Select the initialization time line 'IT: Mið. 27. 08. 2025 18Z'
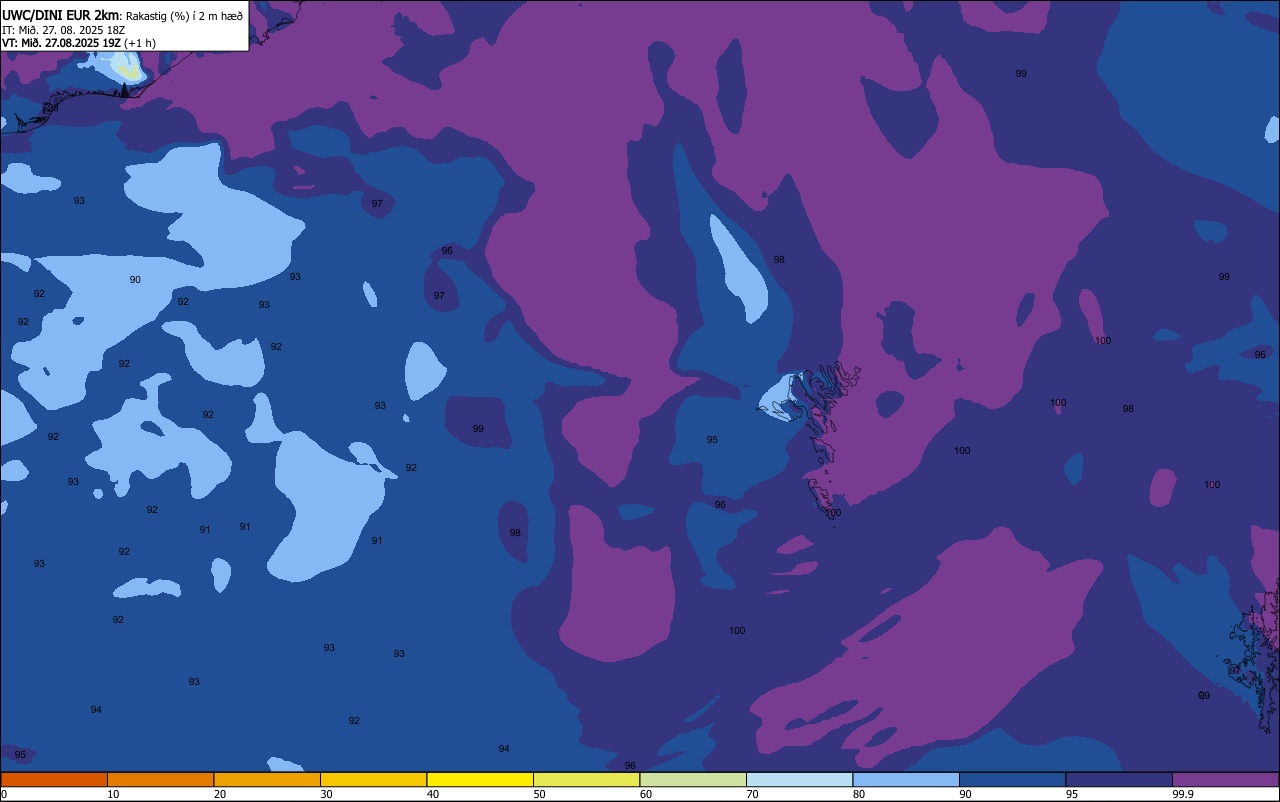The image size is (1280, 802). point(63,30)
